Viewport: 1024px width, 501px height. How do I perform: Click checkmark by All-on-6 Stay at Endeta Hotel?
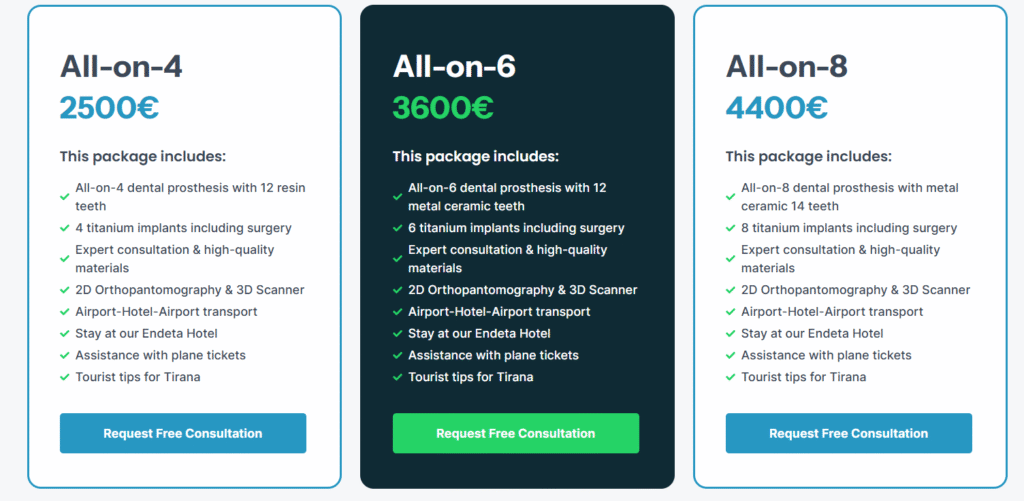[x=397, y=334]
